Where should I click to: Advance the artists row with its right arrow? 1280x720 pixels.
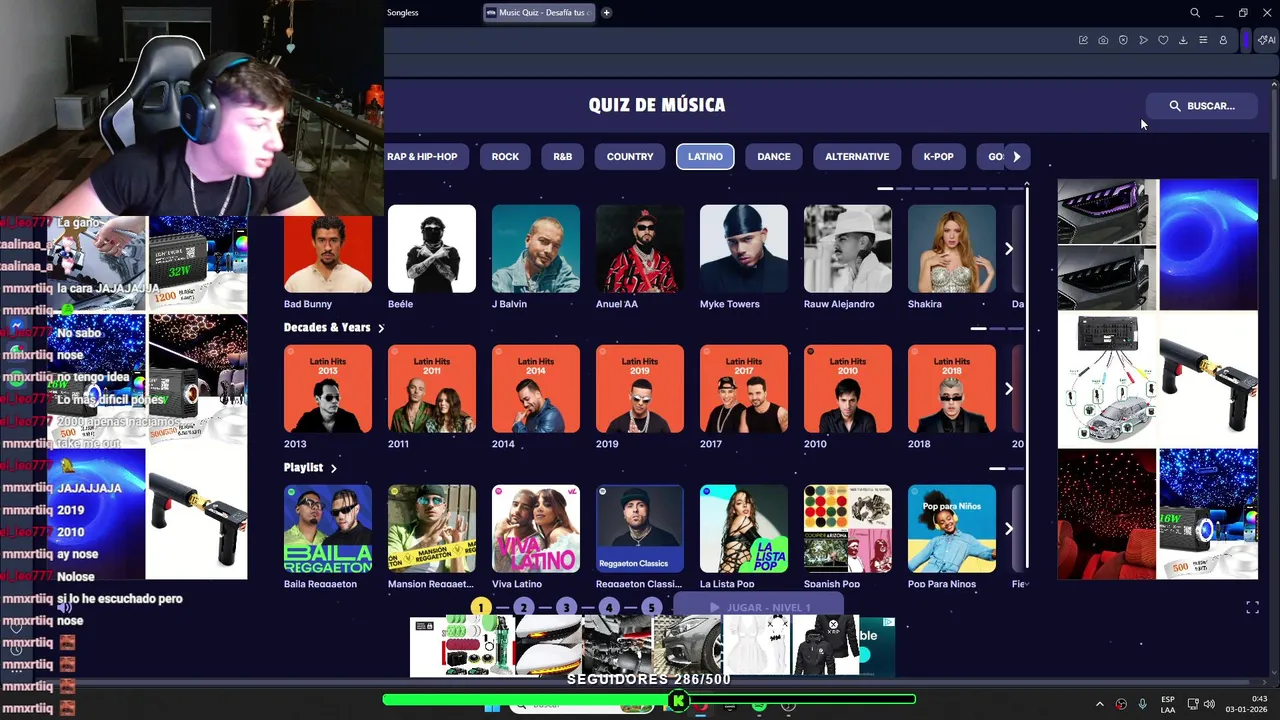click(1008, 249)
